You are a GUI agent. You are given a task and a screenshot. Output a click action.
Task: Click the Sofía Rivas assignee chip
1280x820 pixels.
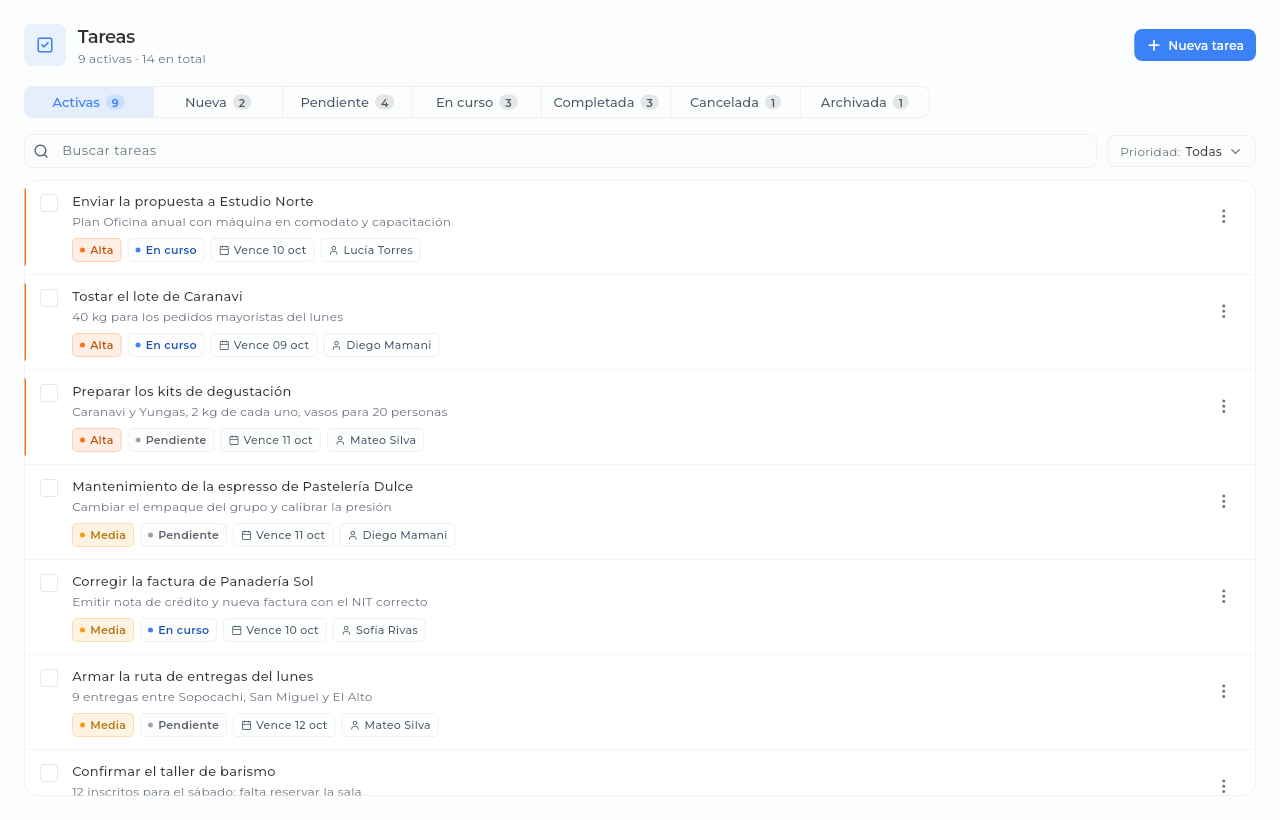coord(380,630)
